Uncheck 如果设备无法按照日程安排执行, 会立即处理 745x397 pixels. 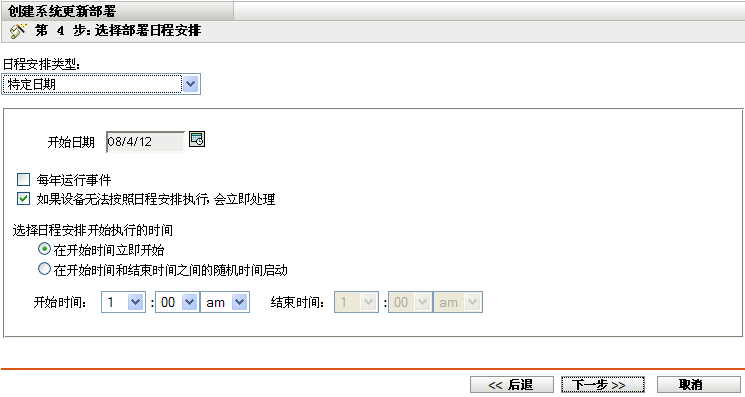[23, 198]
